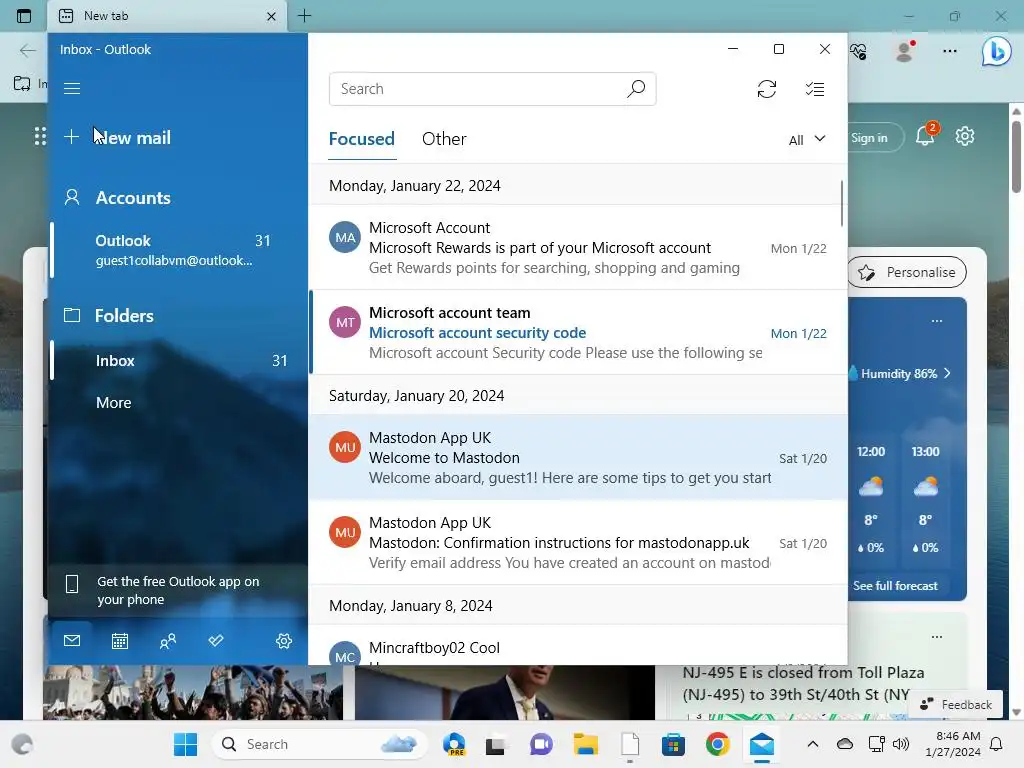Open Edge Settings and more ellipsis
This screenshot has height=768, width=1024.
(950, 50)
